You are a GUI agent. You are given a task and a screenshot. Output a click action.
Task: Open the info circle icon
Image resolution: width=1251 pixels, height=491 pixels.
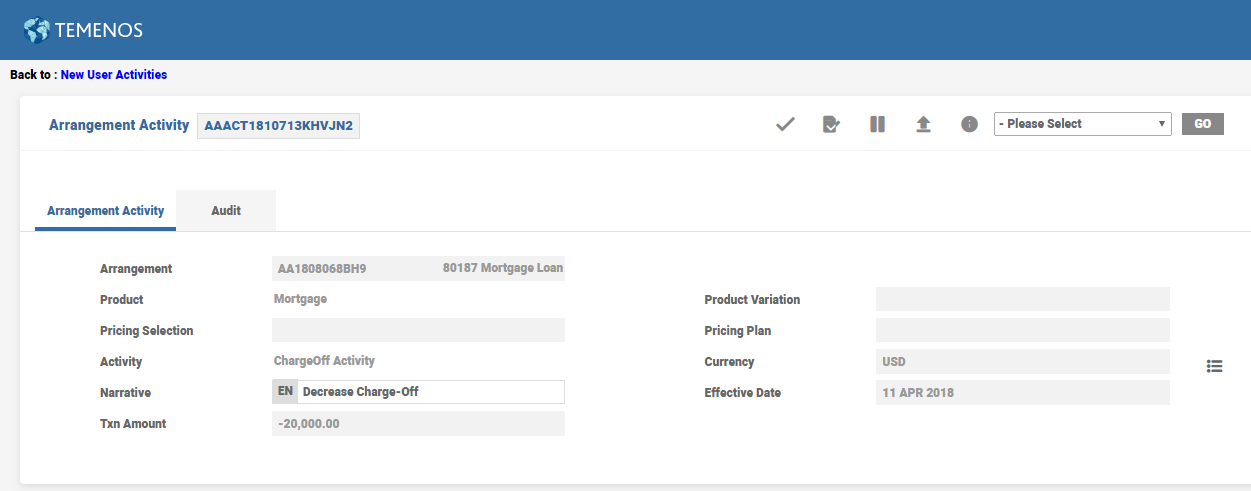coord(969,124)
